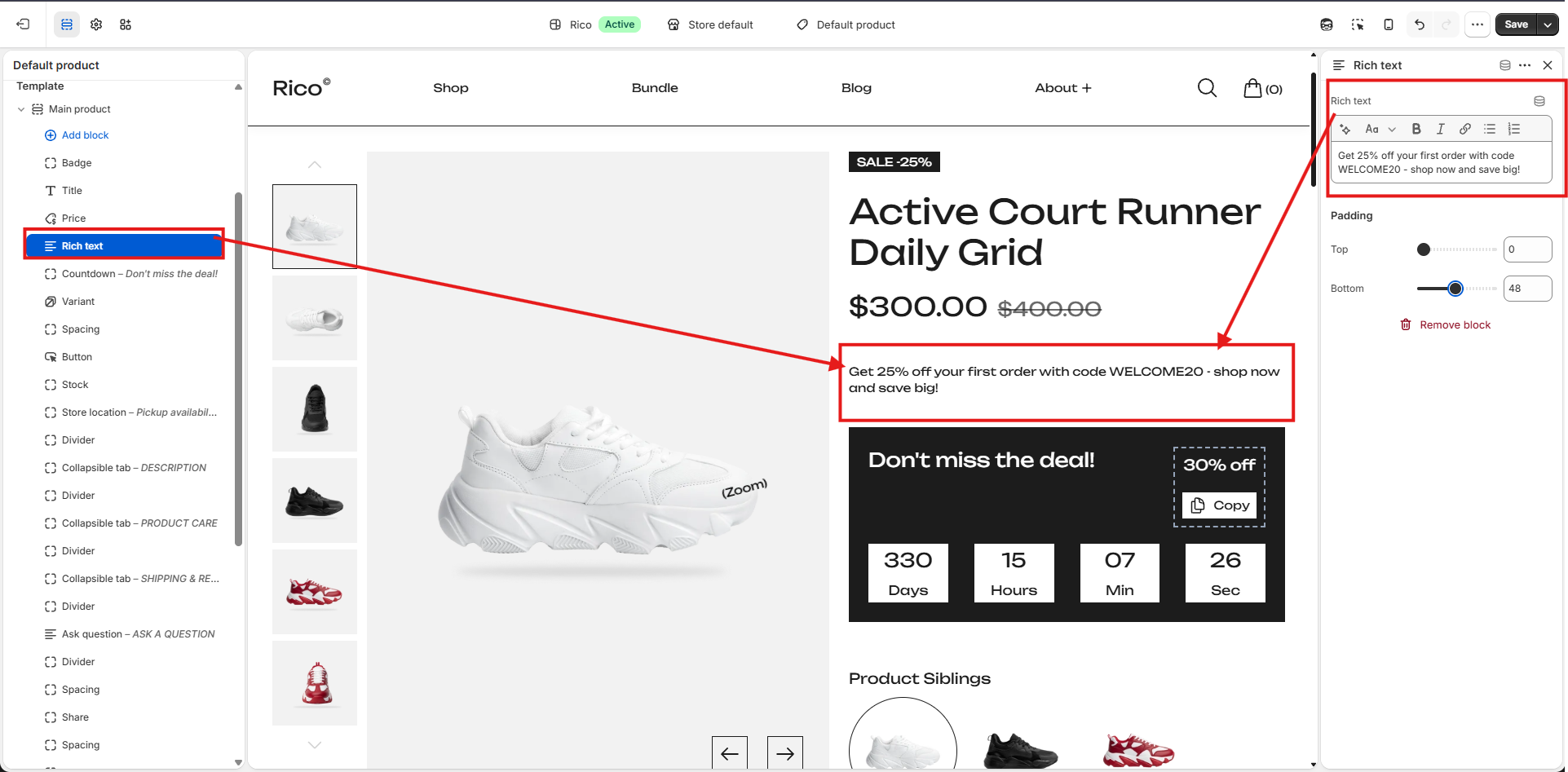Click inside the rich text editor content
Viewport: 1568px width, 772px height.
[1441, 162]
